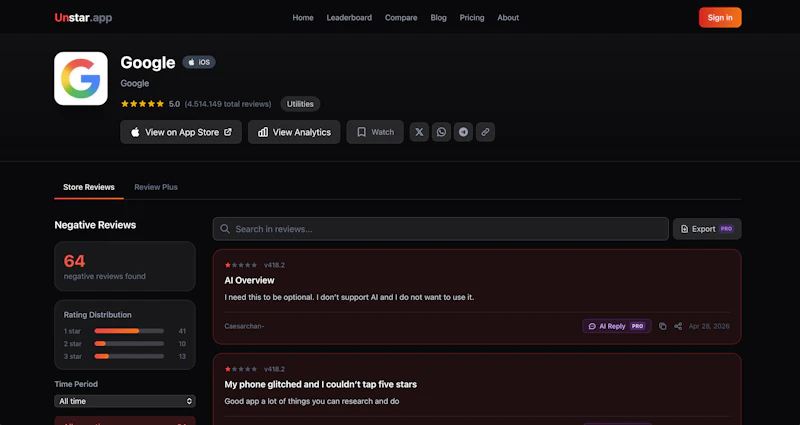800x425 pixels.
Task: Select the 2 star distribution bar
Action: click(x=129, y=344)
